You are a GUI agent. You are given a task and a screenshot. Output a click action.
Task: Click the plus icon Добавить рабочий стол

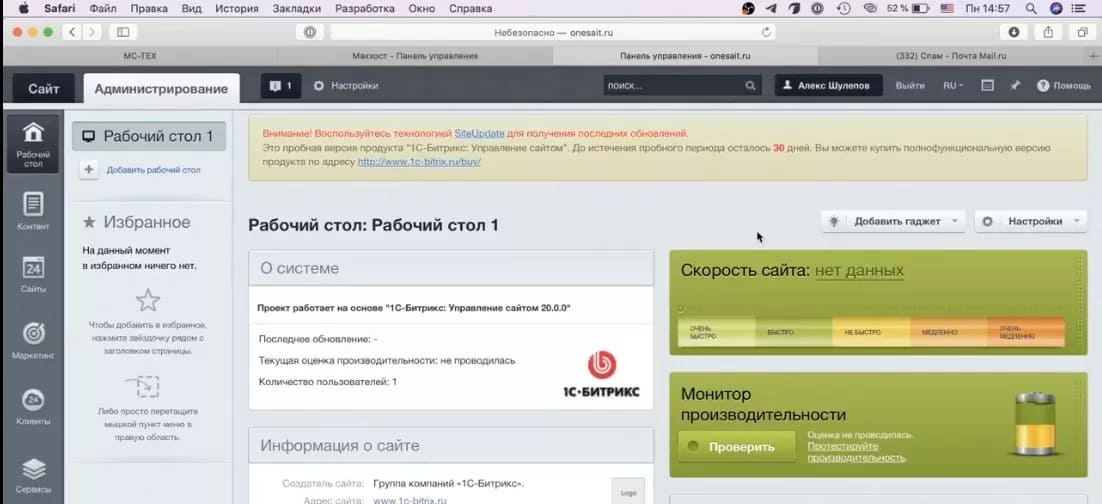[89, 169]
